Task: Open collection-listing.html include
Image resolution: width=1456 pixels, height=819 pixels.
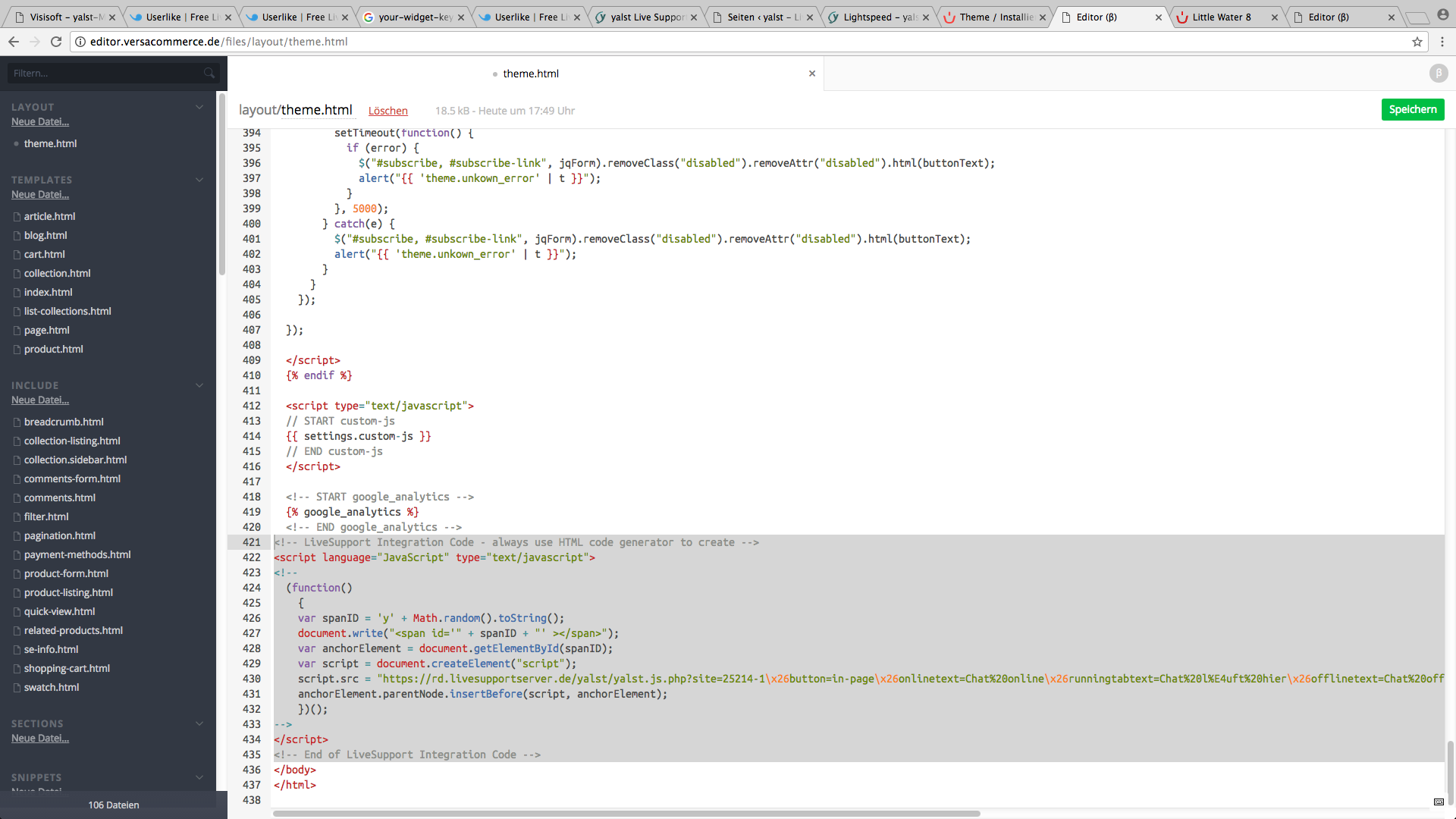Action: [72, 441]
